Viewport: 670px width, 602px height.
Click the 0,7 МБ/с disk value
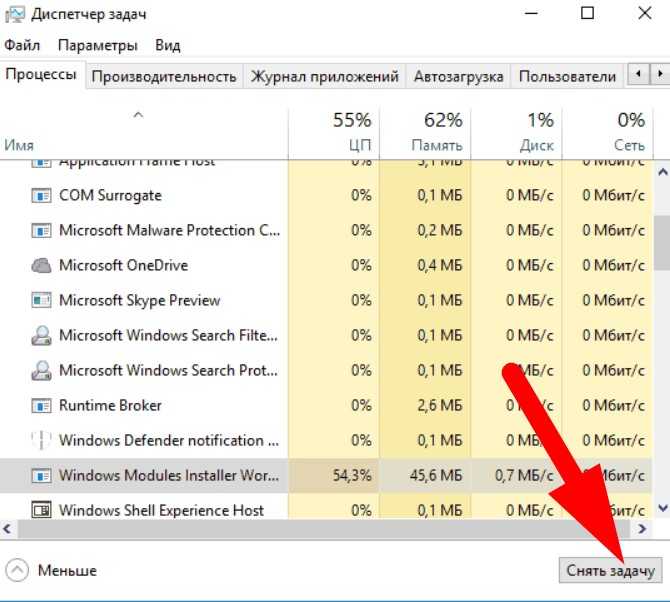pos(524,476)
